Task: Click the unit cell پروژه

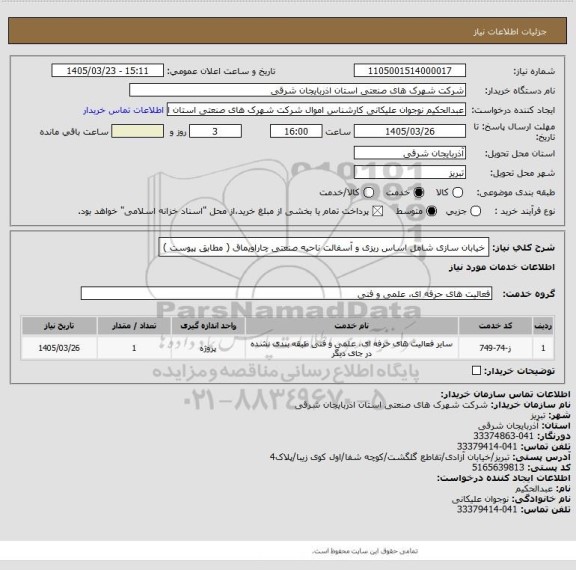Action: coord(208,348)
